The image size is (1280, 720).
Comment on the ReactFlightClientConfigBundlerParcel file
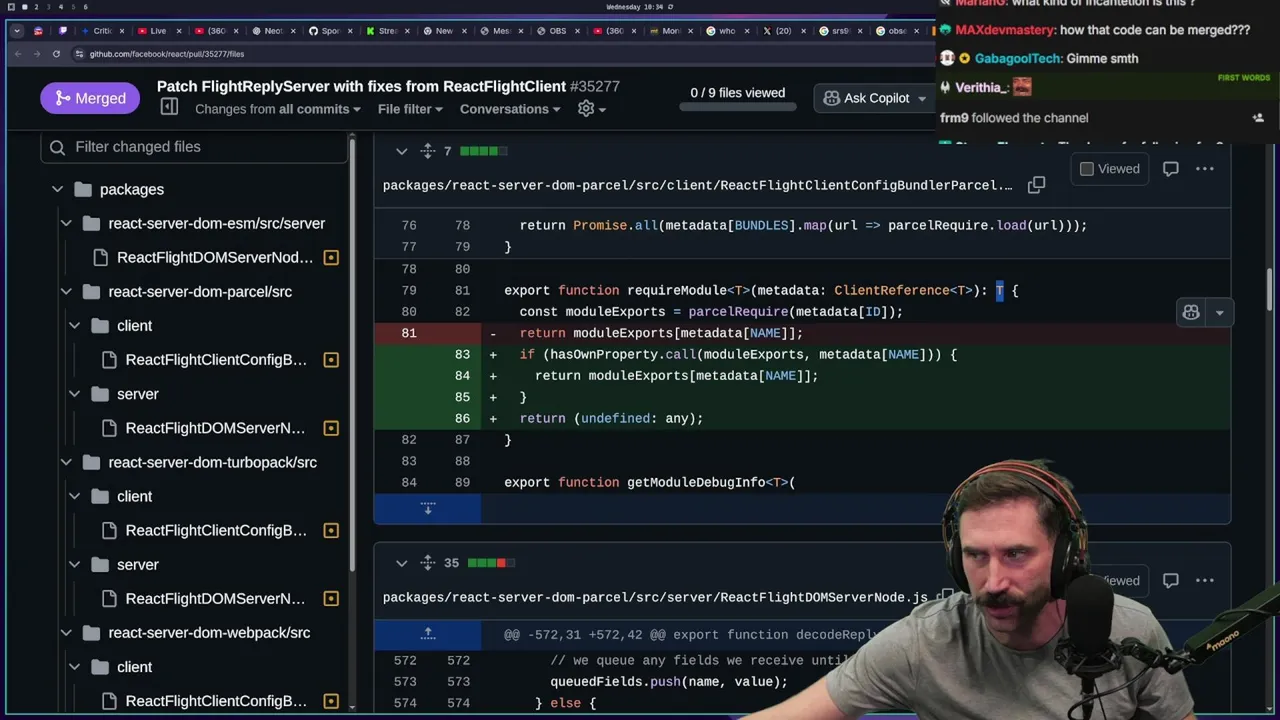1170,169
